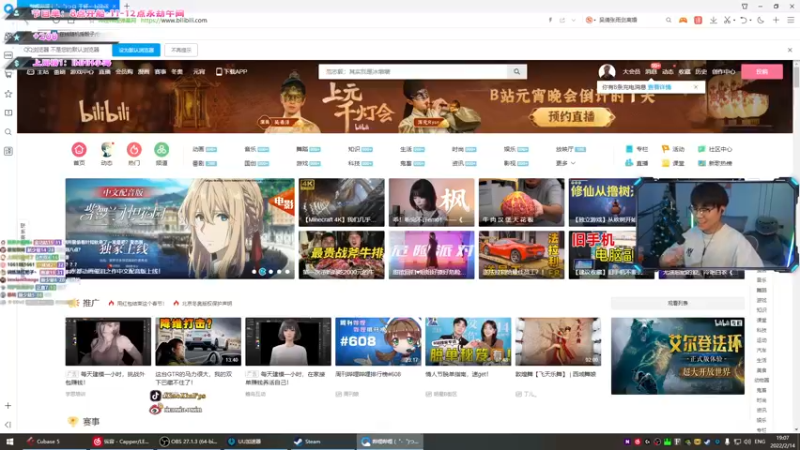
Task: Click the address bar search magnifier
Action: click(x=668, y=20)
